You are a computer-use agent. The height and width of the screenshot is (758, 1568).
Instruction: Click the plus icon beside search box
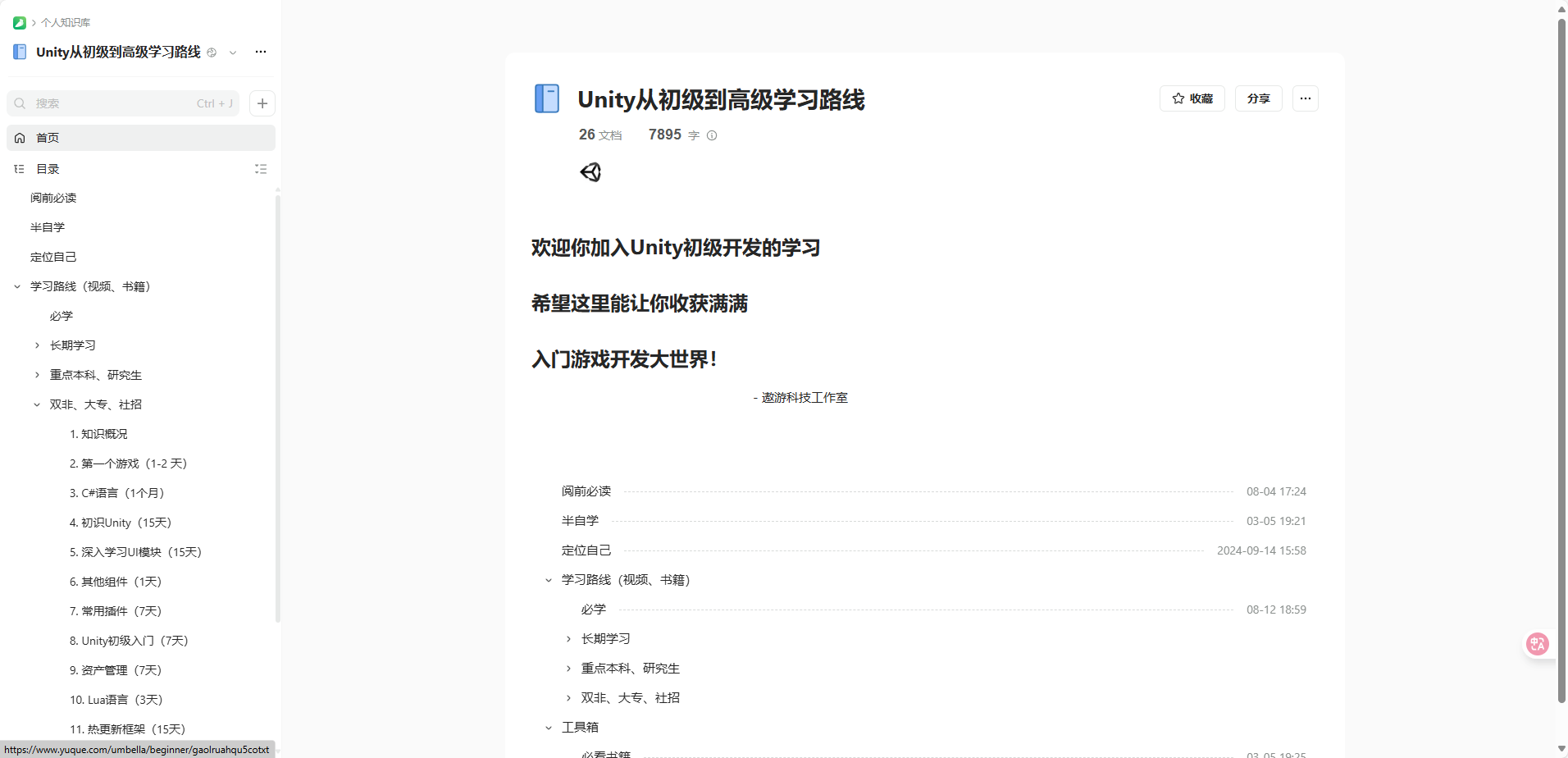click(x=262, y=103)
